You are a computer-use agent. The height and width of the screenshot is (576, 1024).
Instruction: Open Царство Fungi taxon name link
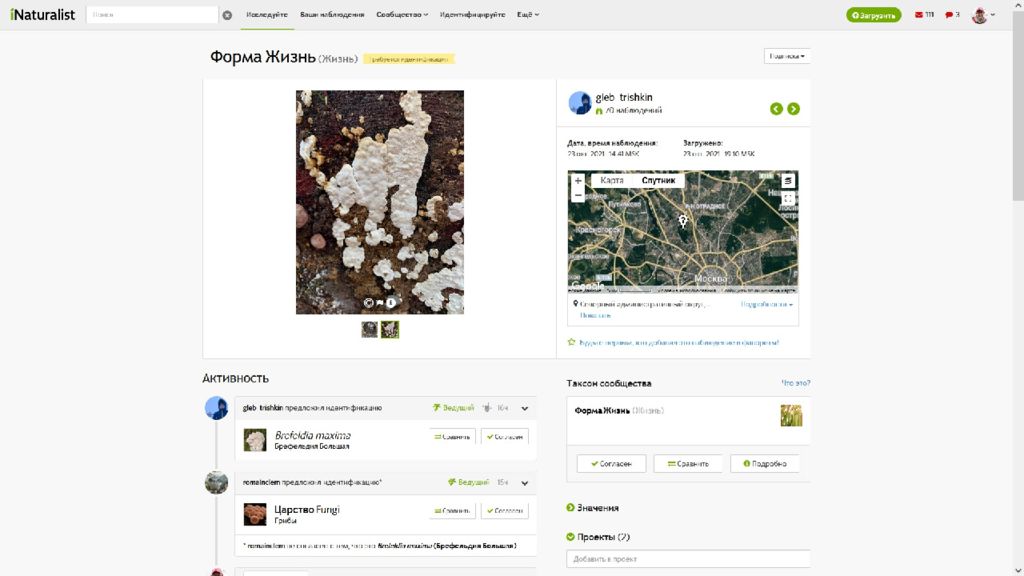tap(306, 509)
